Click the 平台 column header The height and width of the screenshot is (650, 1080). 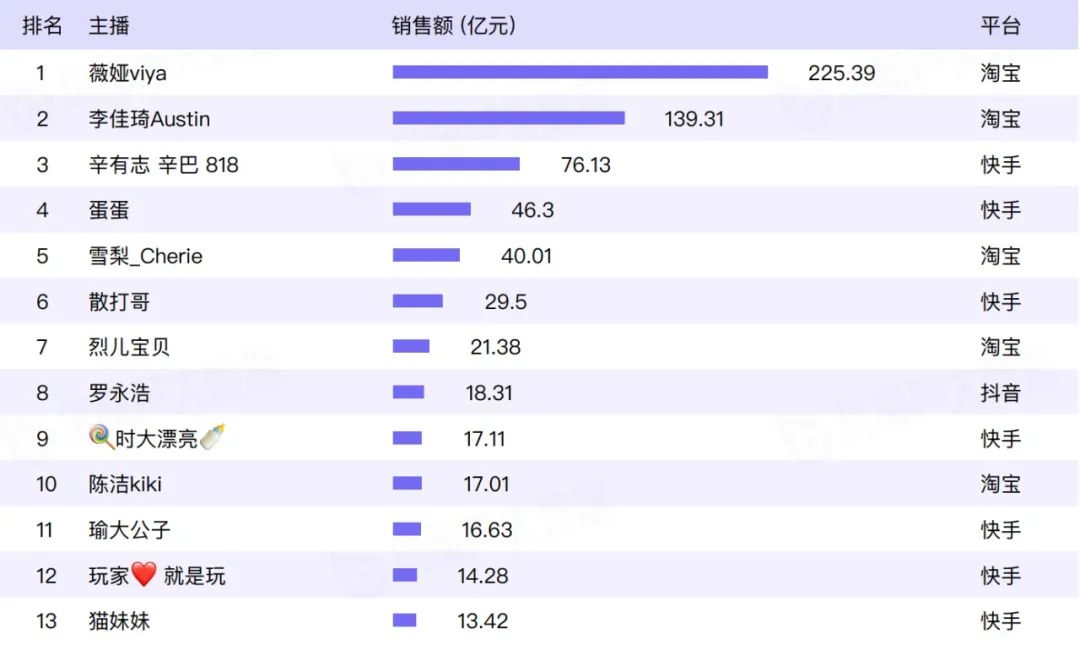tap(1000, 26)
